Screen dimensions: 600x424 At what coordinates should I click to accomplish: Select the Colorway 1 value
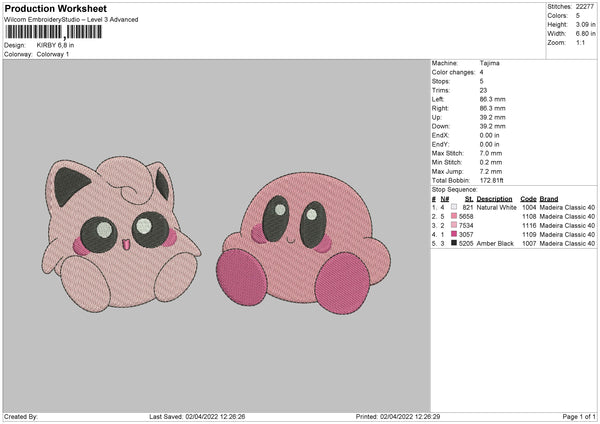tap(55, 53)
